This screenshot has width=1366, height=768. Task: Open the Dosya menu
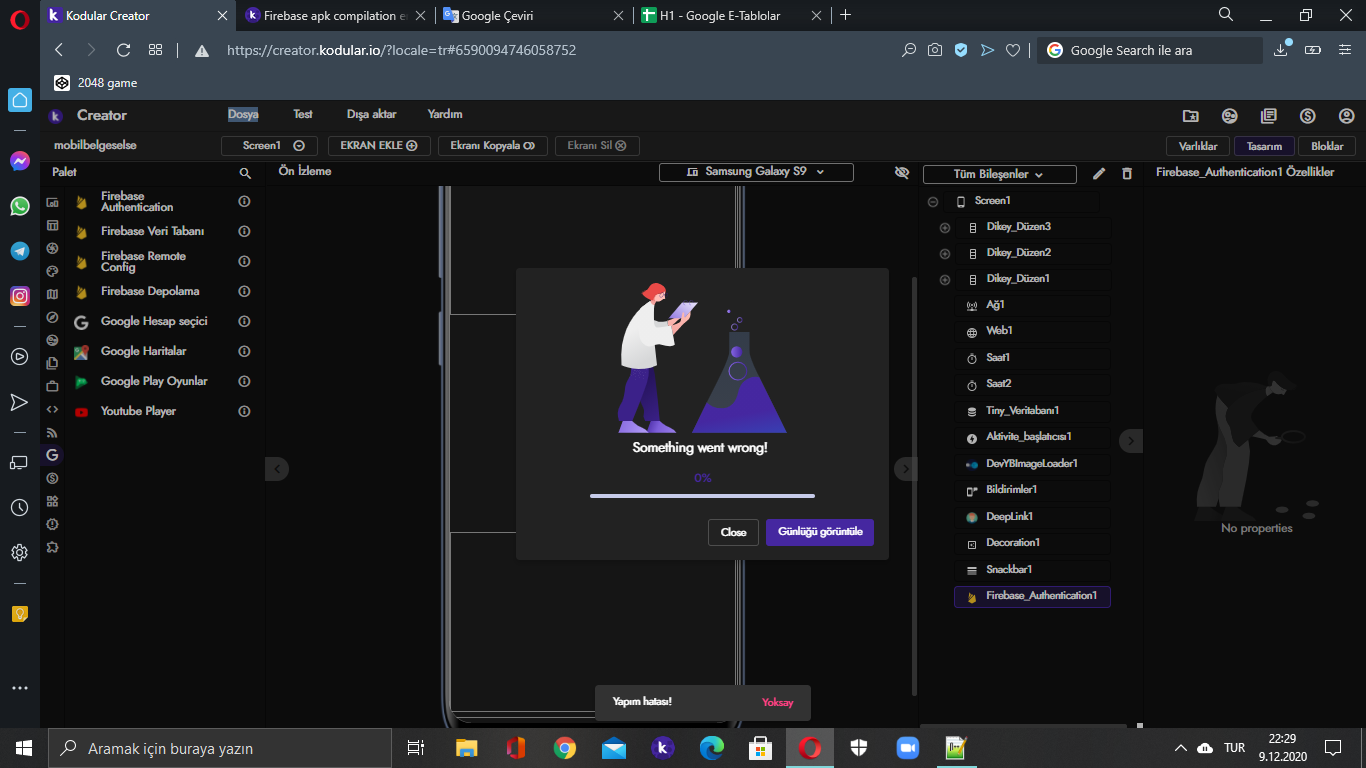[243, 115]
